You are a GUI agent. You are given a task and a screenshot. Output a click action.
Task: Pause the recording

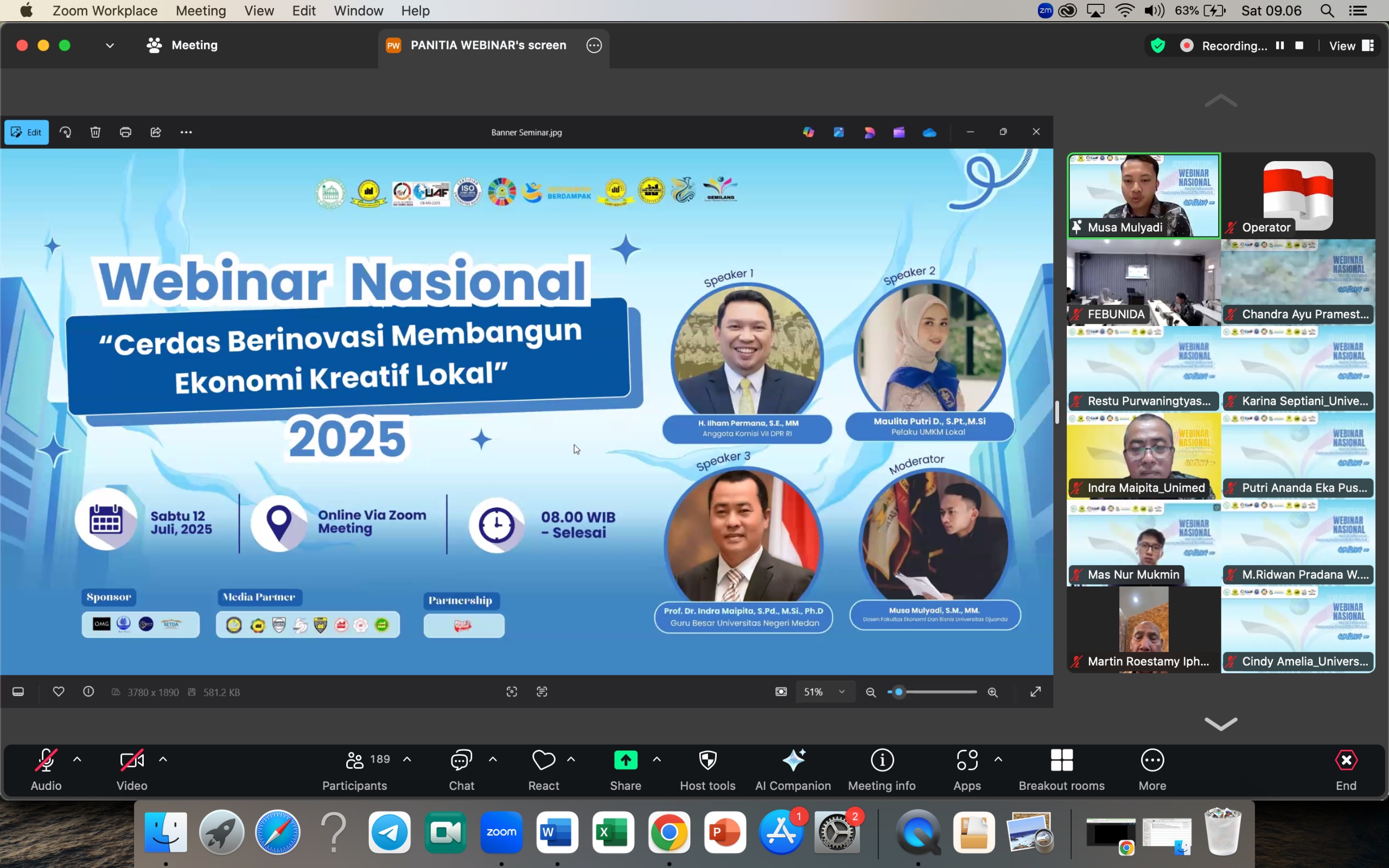coord(1279,46)
